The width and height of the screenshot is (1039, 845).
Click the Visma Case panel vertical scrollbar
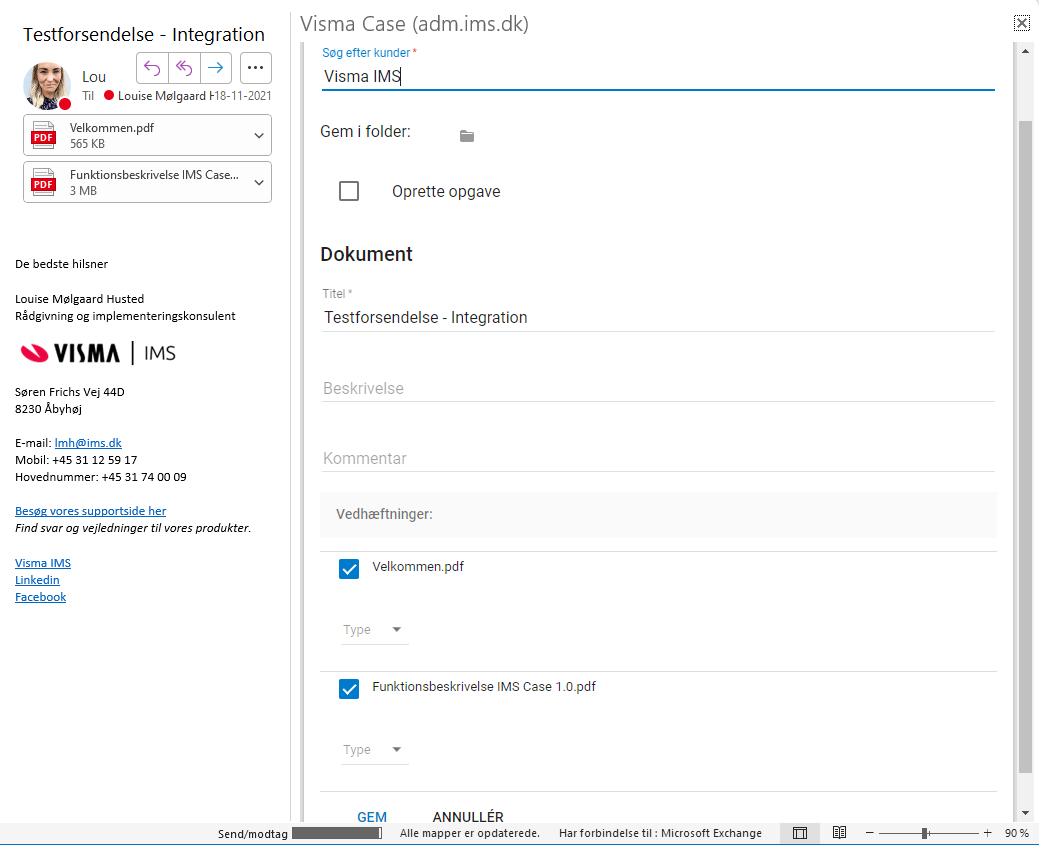(1025, 447)
